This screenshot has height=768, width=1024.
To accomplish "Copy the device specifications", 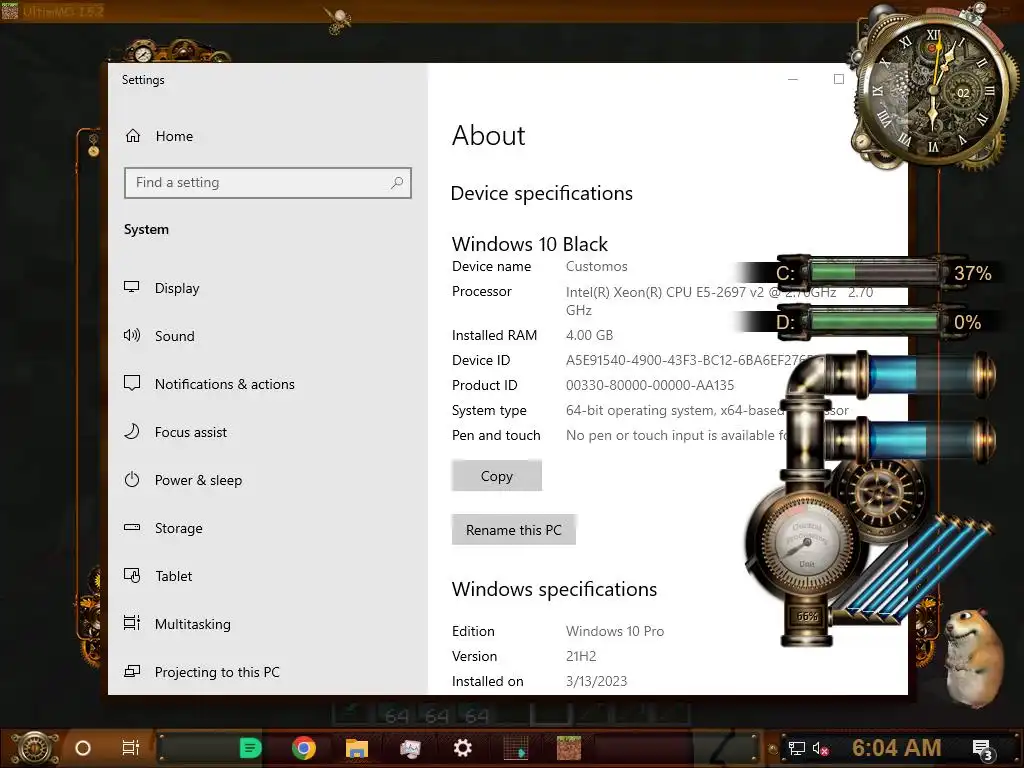I will point(496,476).
